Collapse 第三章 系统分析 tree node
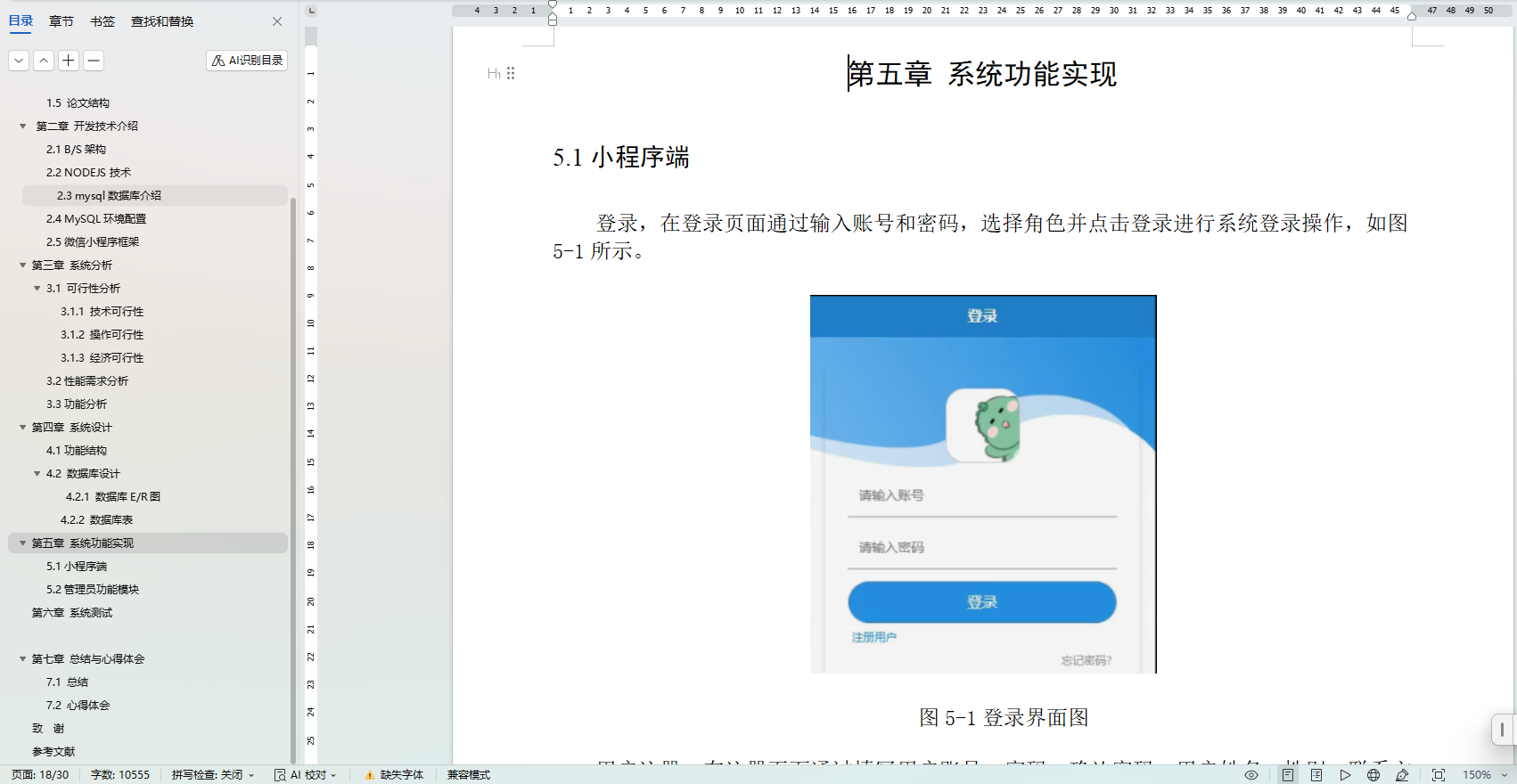This screenshot has height=784, width=1517. (x=23, y=265)
